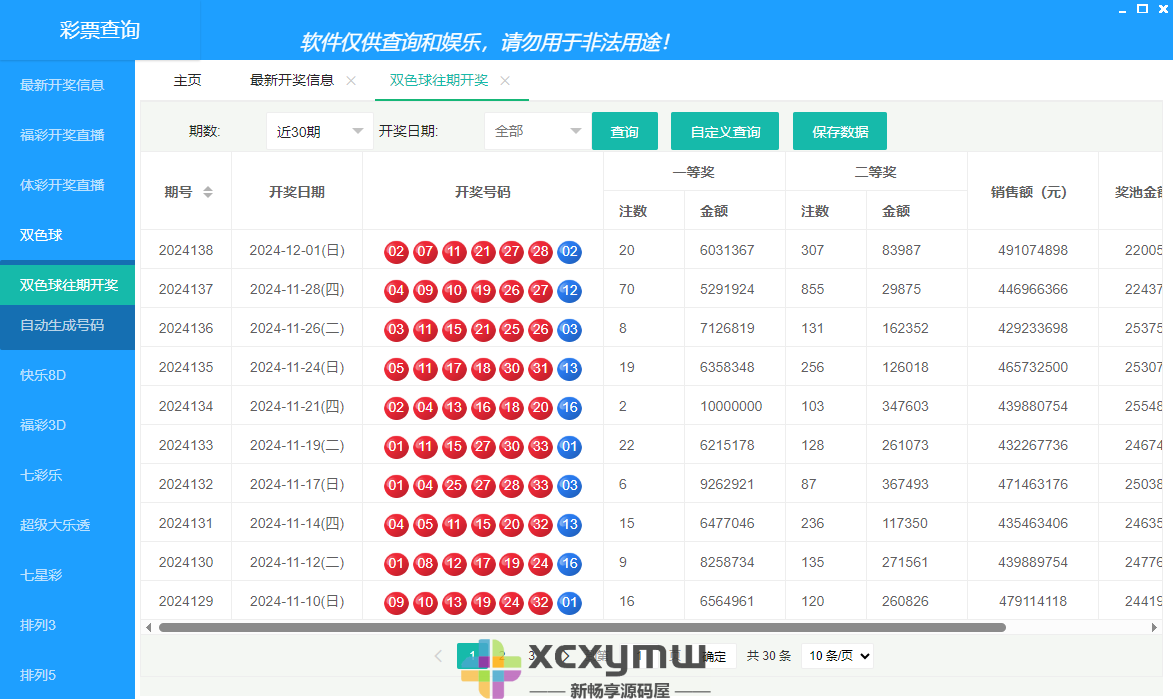Image resolution: width=1173 pixels, height=699 pixels.
Task: Click the left arrow of the horizontal scrollbar
Action: (x=150, y=627)
